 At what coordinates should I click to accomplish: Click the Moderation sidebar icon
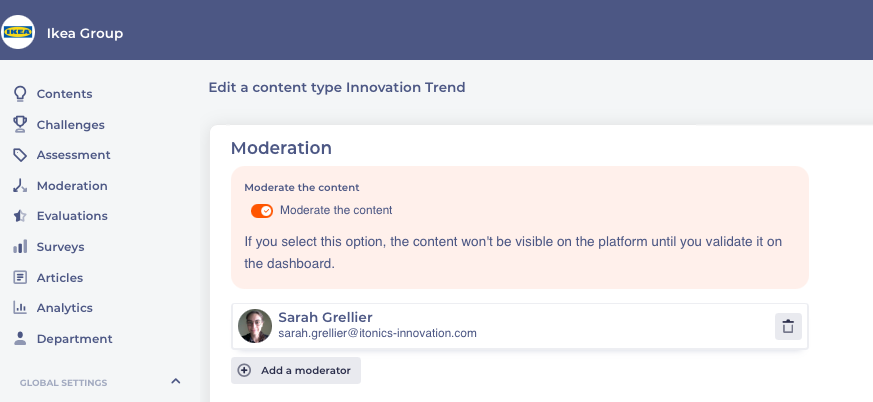pyautogui.click(x=19, y=186)
